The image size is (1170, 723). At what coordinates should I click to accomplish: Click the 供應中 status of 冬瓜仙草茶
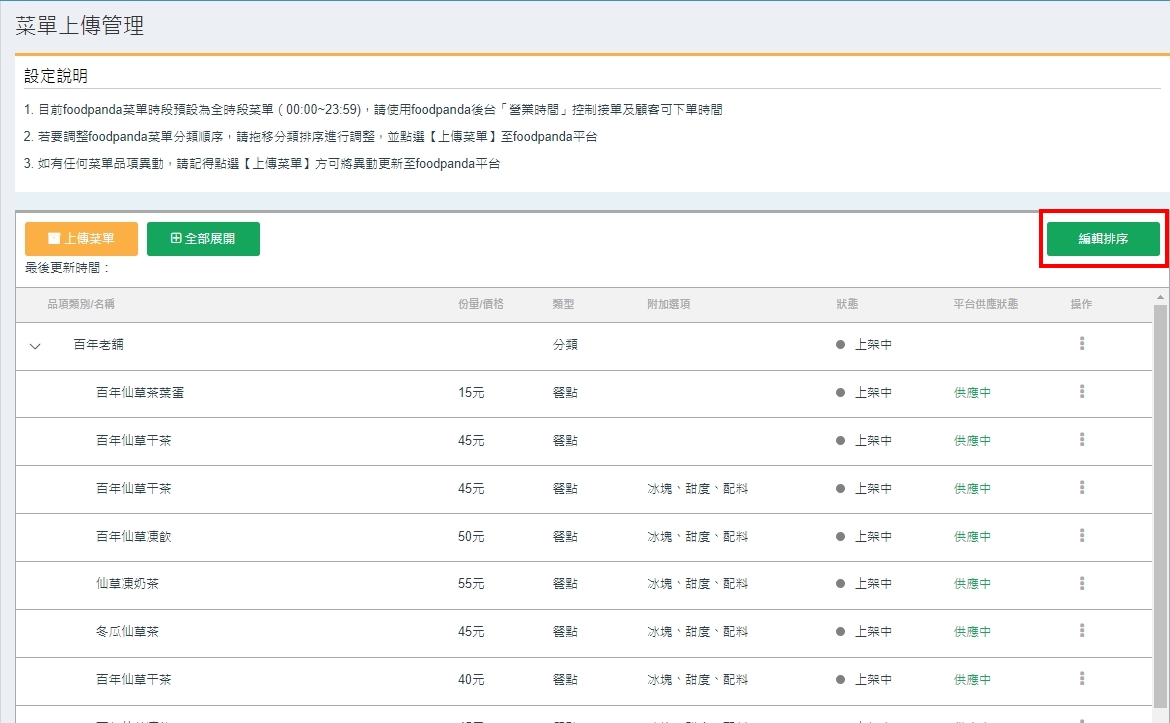(x=972, y=632)
